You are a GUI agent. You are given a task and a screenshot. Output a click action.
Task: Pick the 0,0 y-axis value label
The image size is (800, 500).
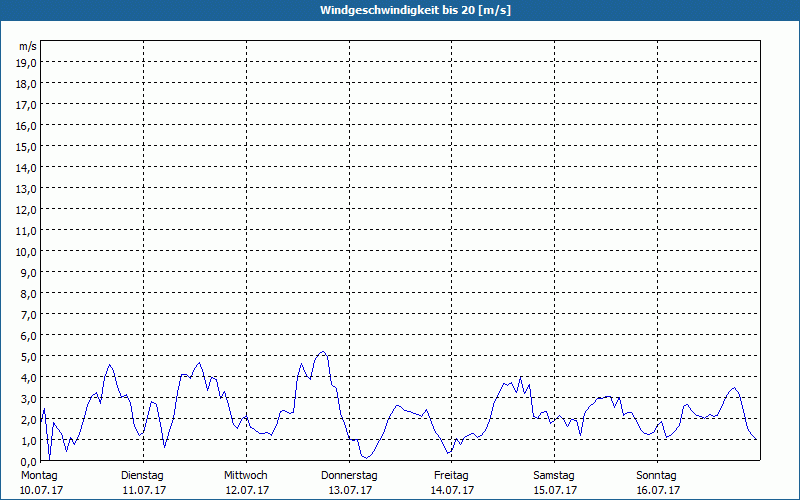[27, 461]
